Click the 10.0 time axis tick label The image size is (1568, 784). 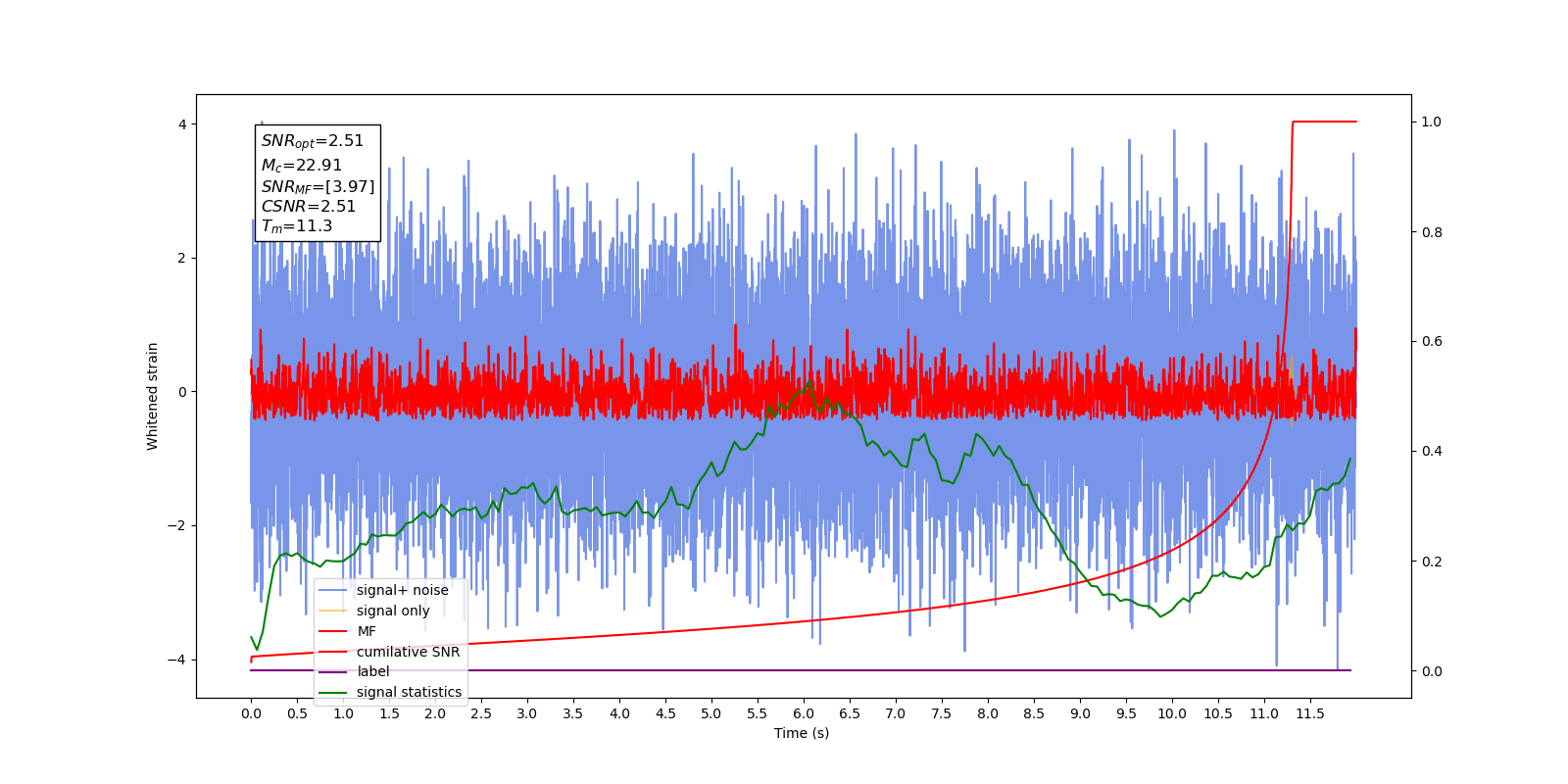1172,713
